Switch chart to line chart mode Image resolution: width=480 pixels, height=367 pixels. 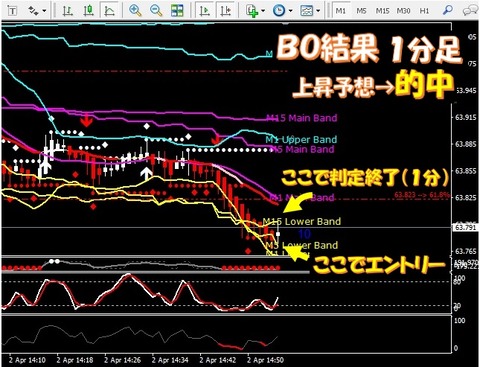(x=109, y=11)
